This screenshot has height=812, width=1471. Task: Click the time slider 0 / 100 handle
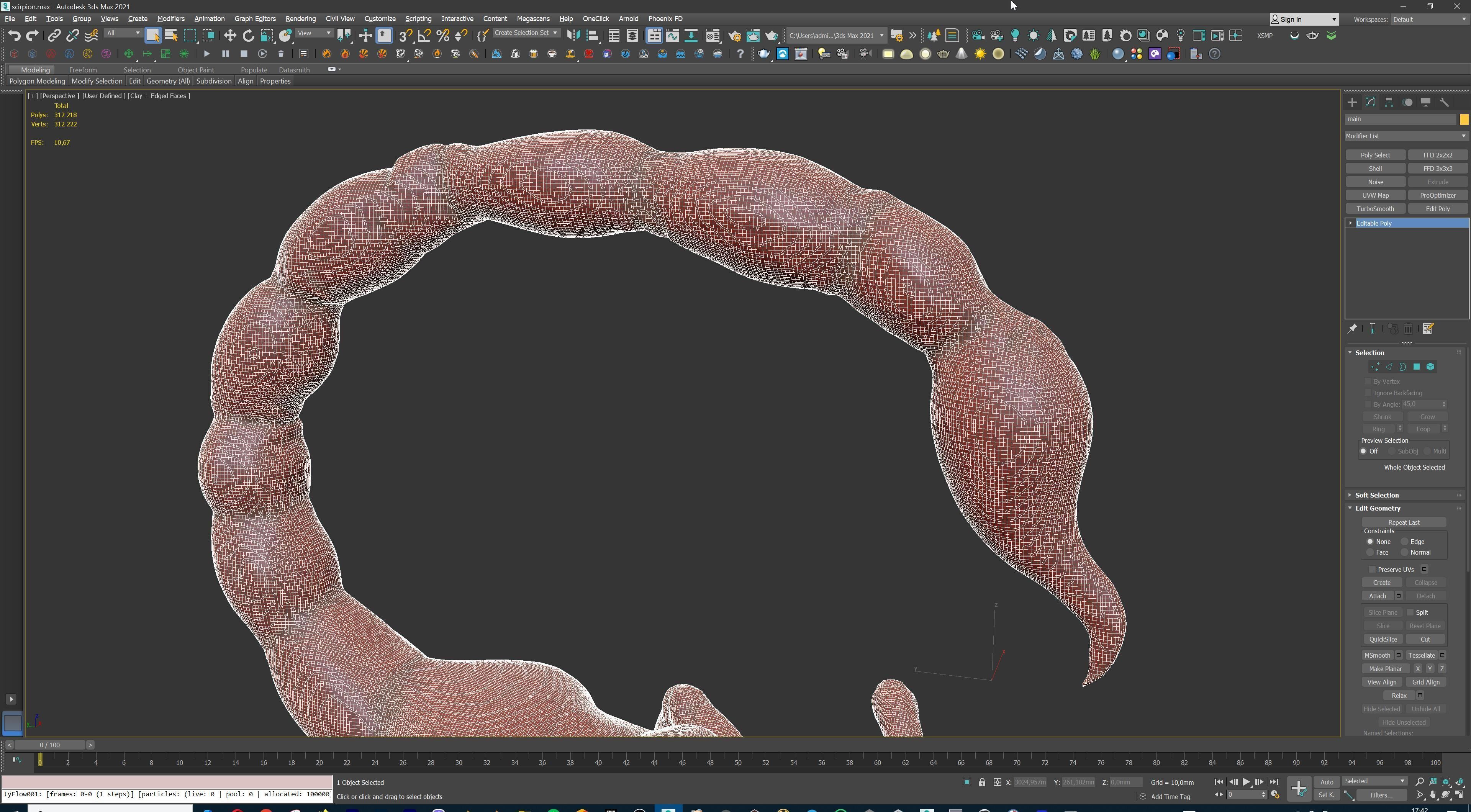50,745
